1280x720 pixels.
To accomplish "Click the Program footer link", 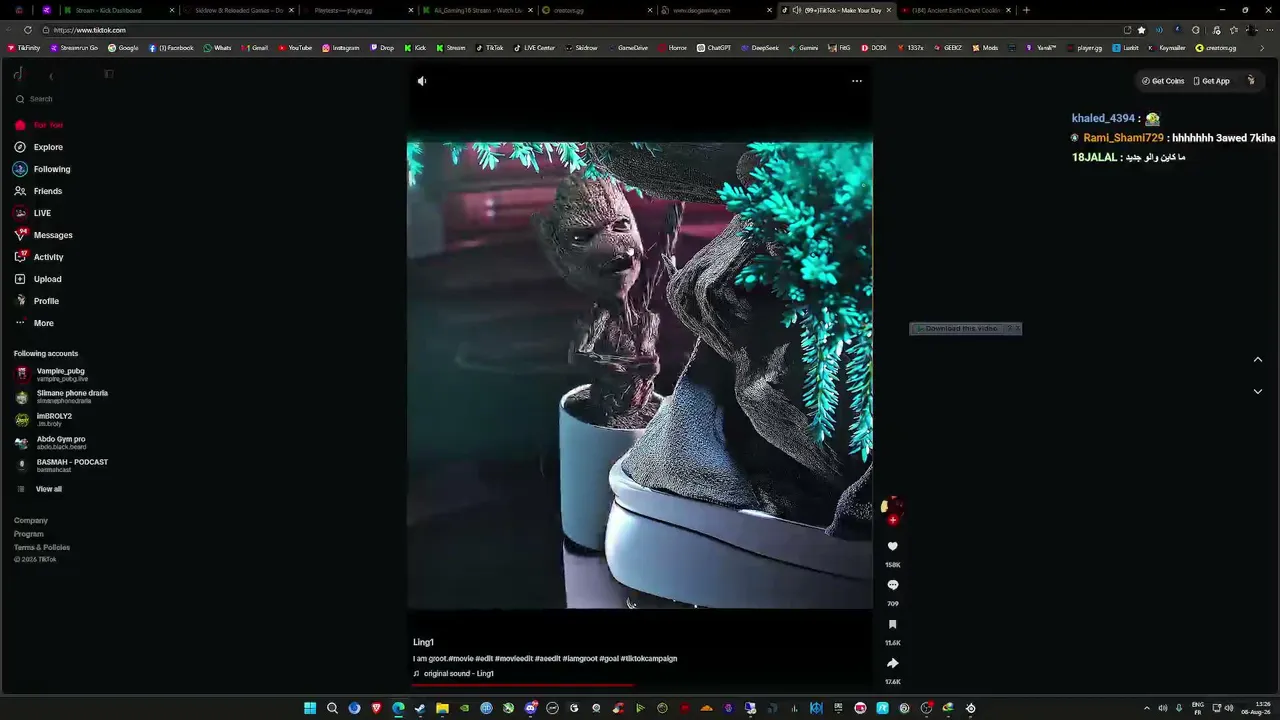I will [x=29, y=534].
